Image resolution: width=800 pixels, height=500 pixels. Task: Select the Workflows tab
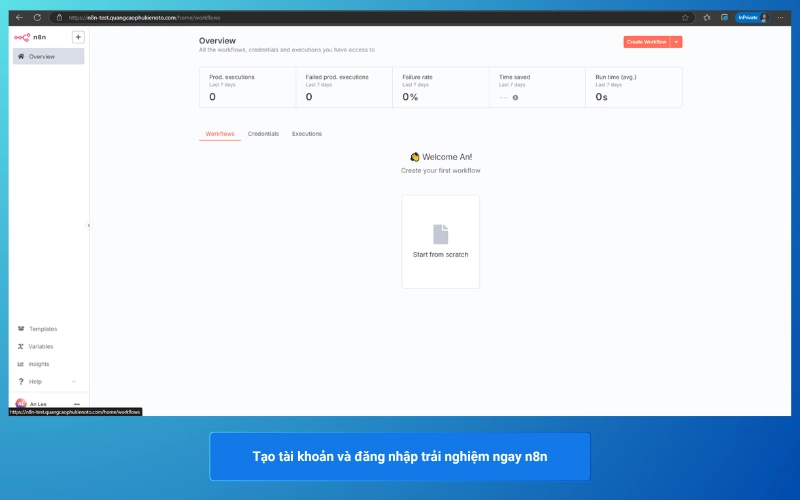coord(220,134)
